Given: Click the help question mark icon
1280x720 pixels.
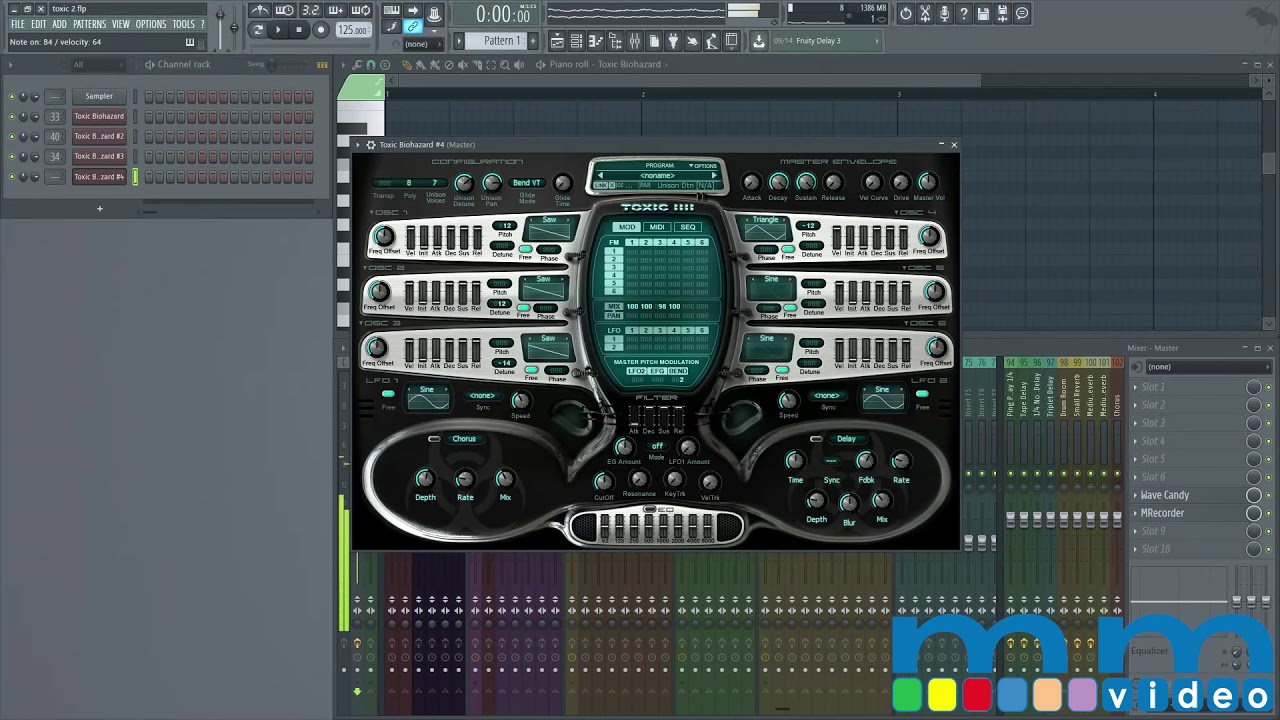Looking at the screenshot, I should pyautogui.click(x=964, y=13).
